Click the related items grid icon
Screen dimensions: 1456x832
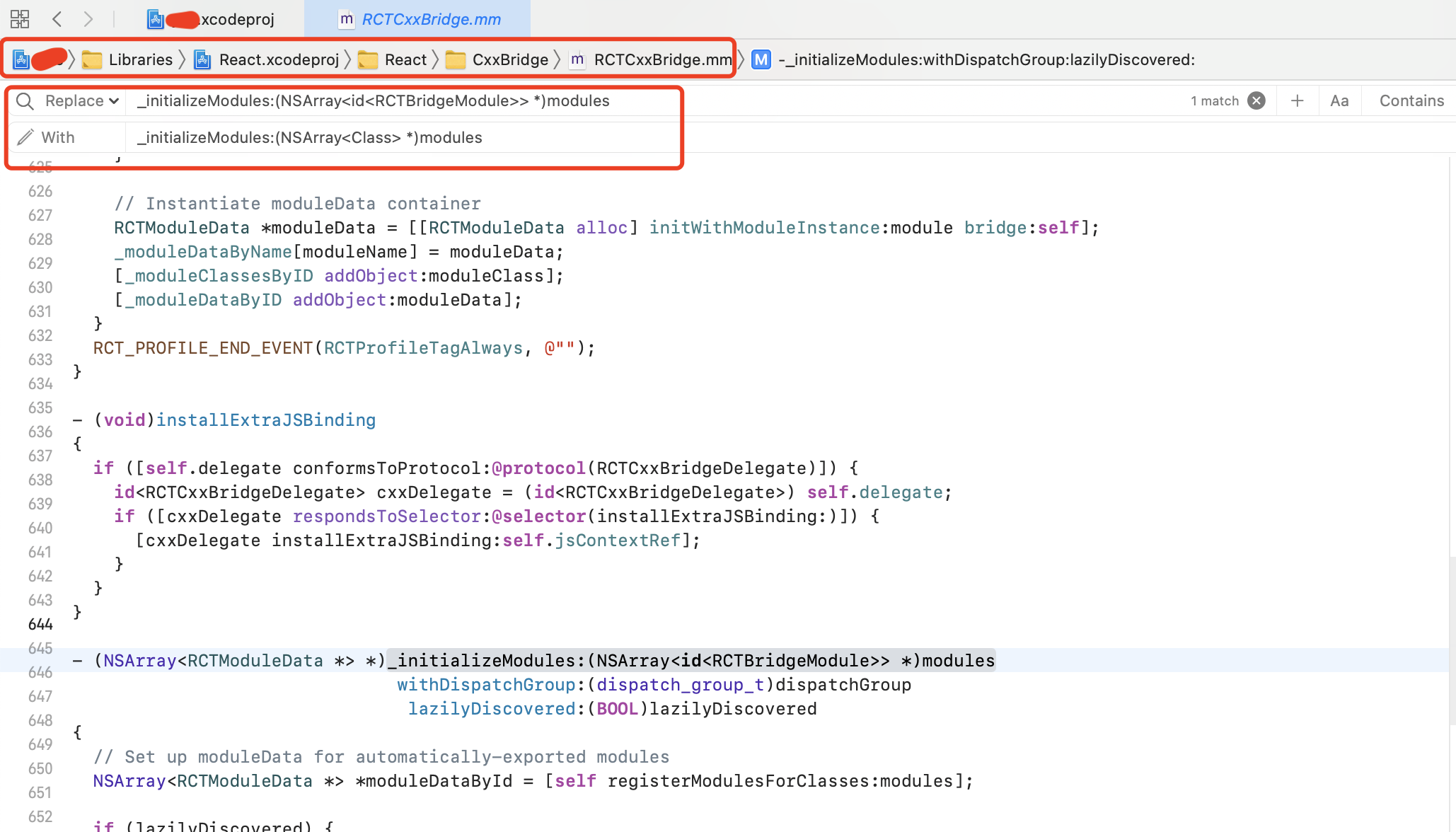tap(20, 19)
